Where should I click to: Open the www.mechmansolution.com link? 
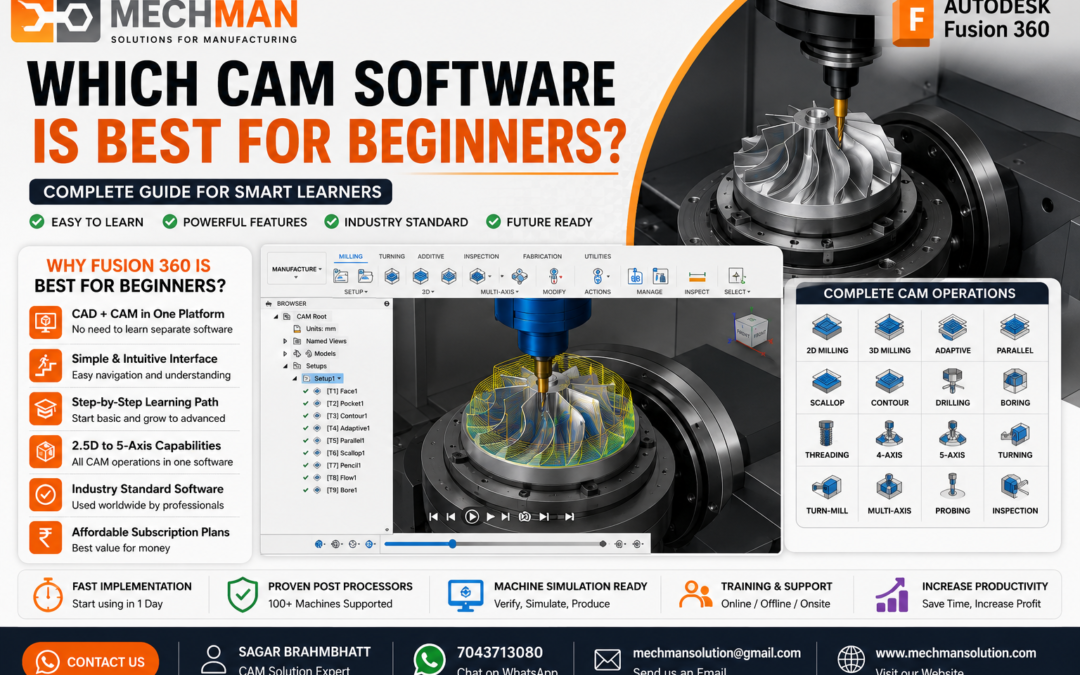click(x=955, y=653)
